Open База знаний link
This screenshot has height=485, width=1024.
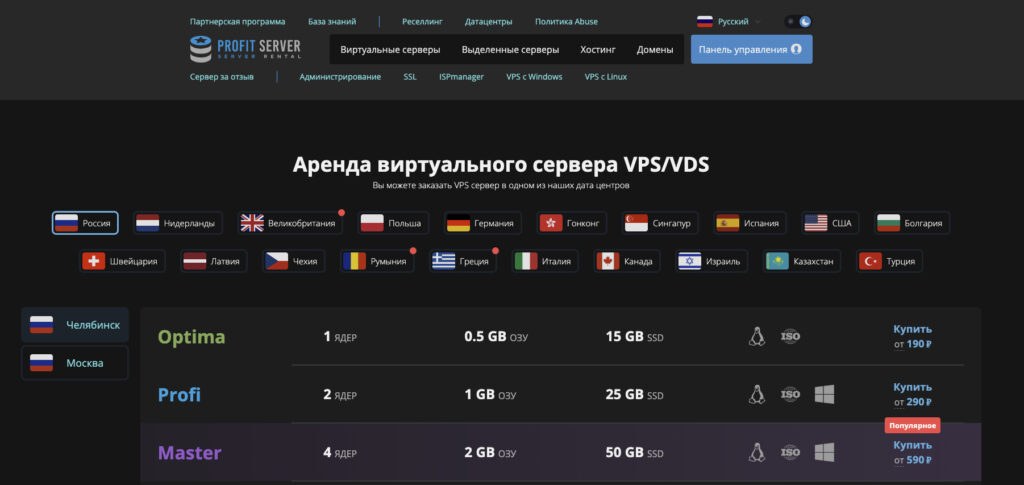coord(332,22)
